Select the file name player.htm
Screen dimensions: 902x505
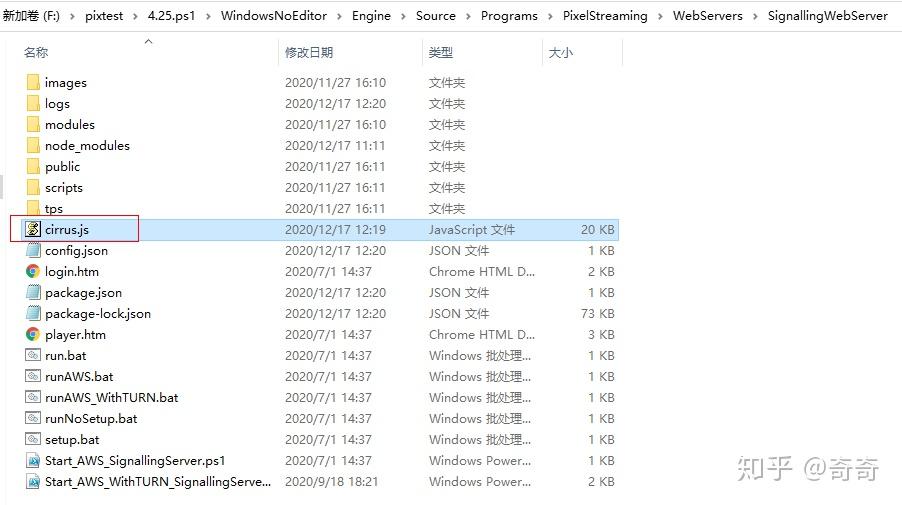tap(75, 334)
